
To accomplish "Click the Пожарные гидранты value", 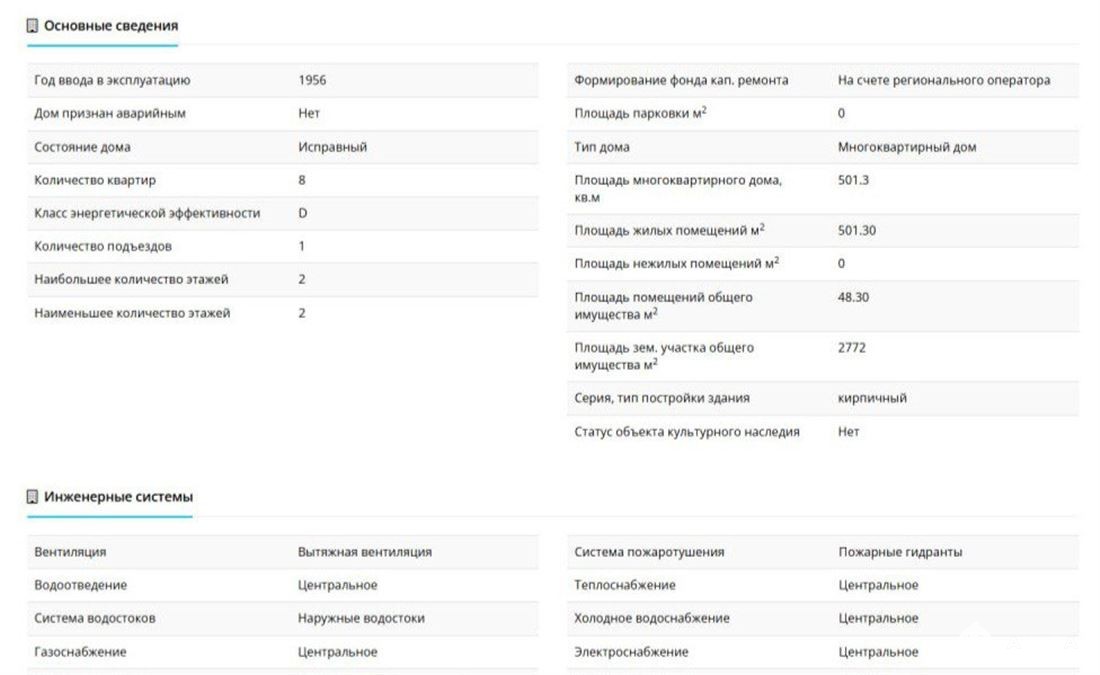I will [x=900, y=552].
